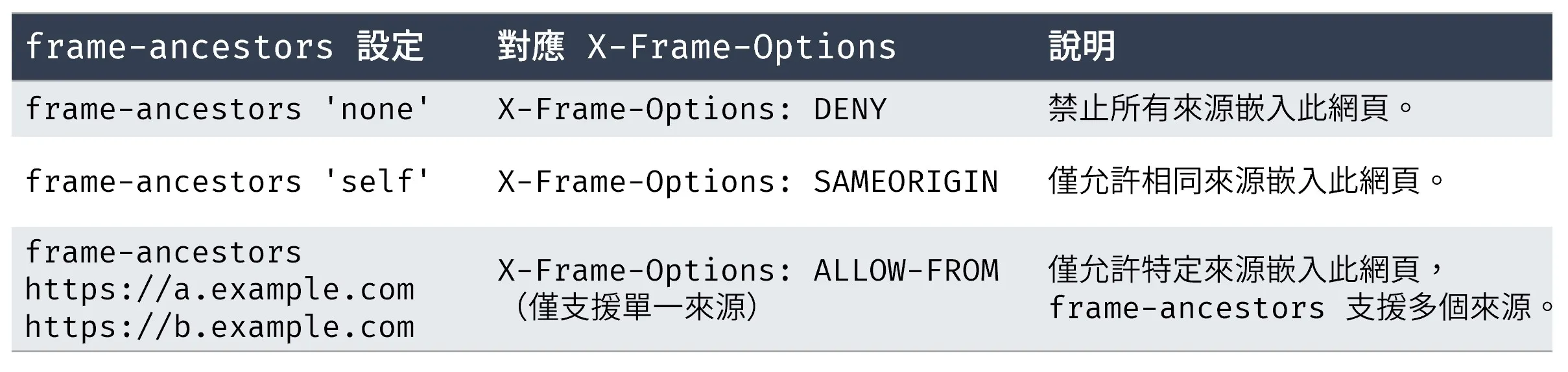Image resolution: width=1568 pixels, height=372 pixels.
Task: Click the "frame-ancestors 設定" column header
Action: pos(224,47)
